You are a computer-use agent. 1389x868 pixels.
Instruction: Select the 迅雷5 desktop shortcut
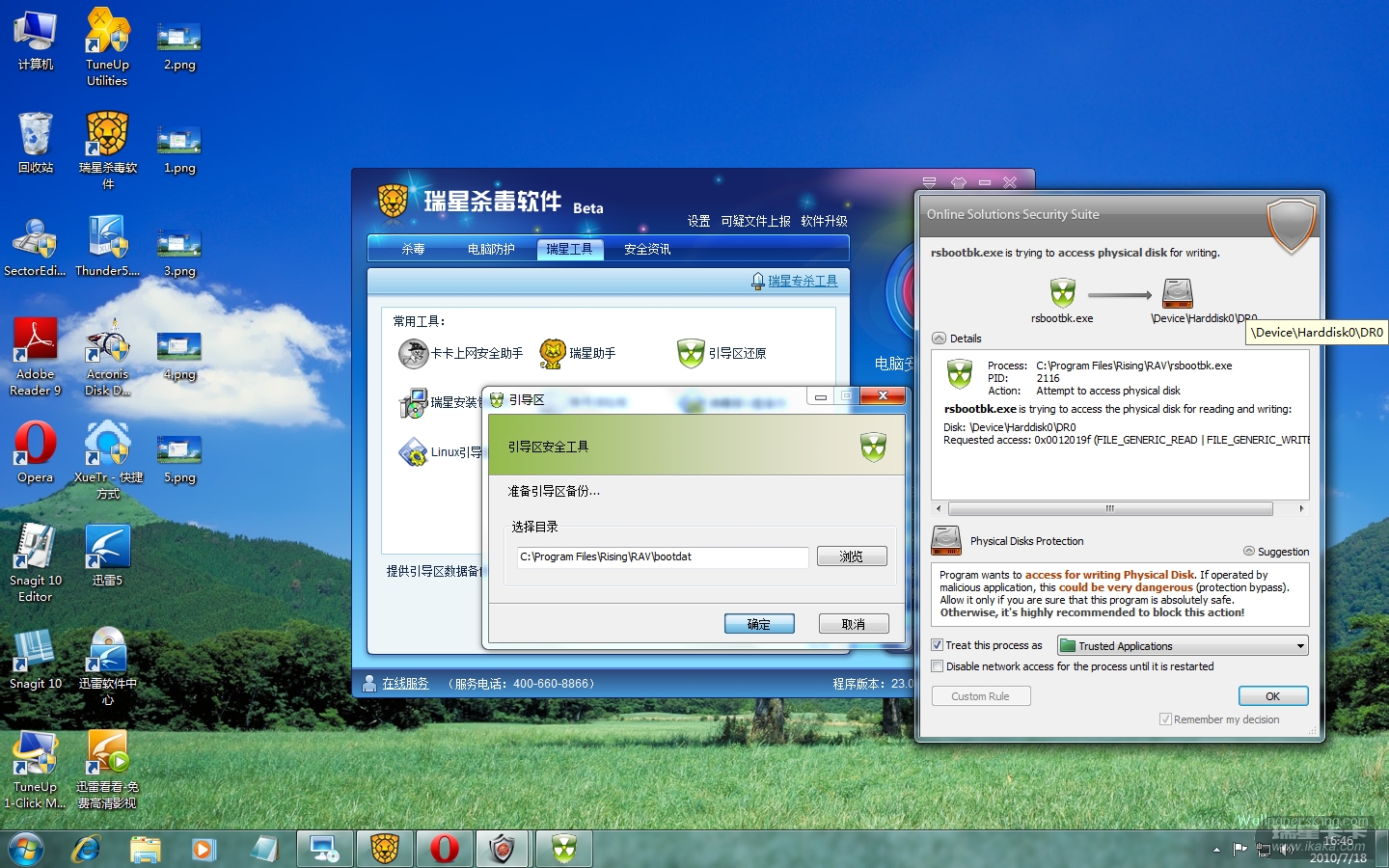click(107, 556)
